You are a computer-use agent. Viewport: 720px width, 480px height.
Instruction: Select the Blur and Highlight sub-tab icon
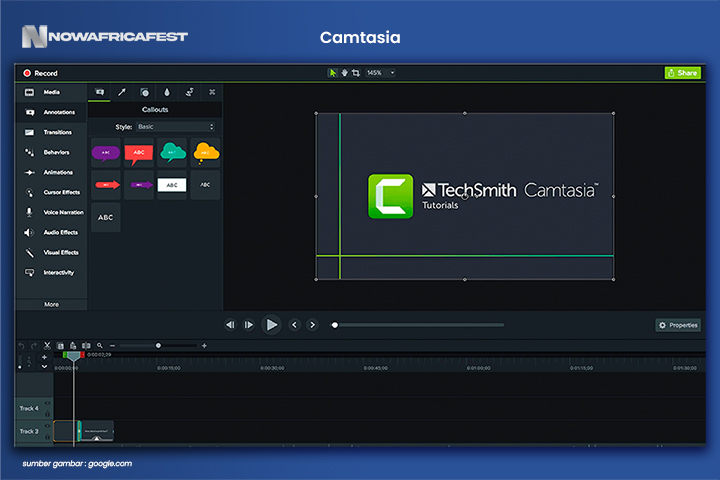167,92
